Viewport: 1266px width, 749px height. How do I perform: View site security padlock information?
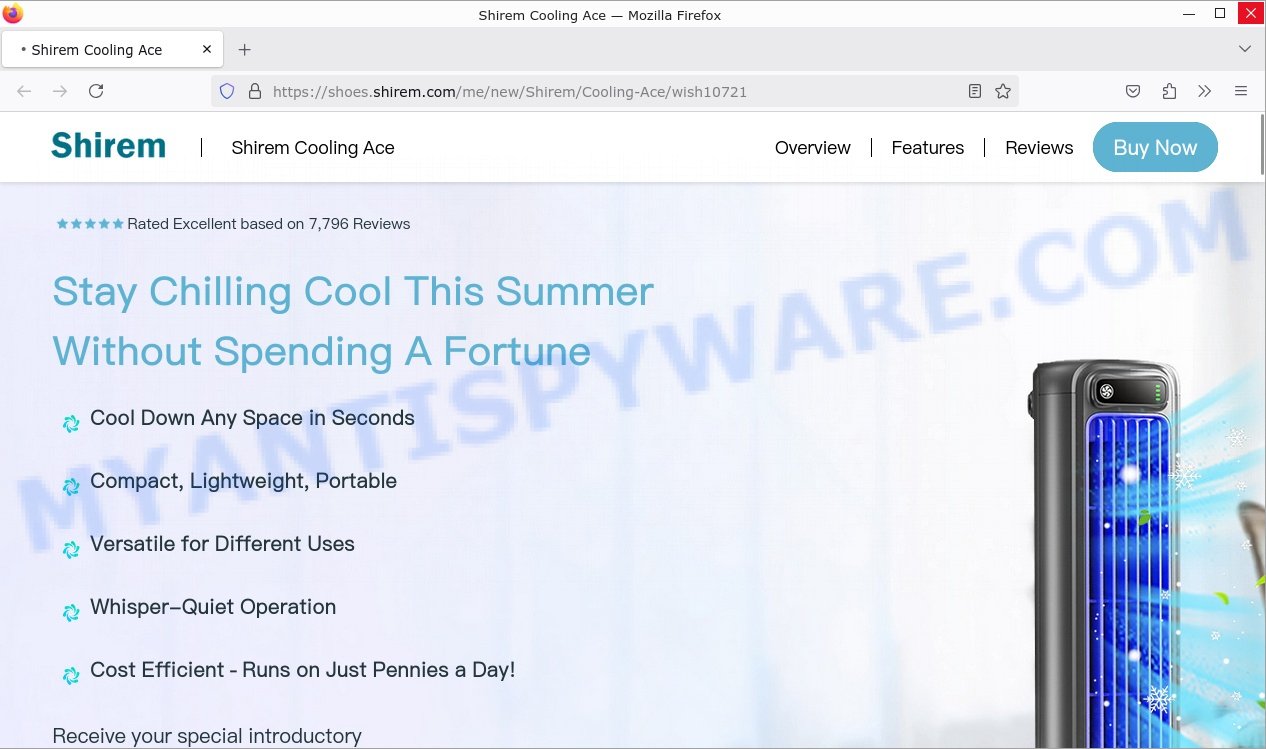tap(254, 91)
